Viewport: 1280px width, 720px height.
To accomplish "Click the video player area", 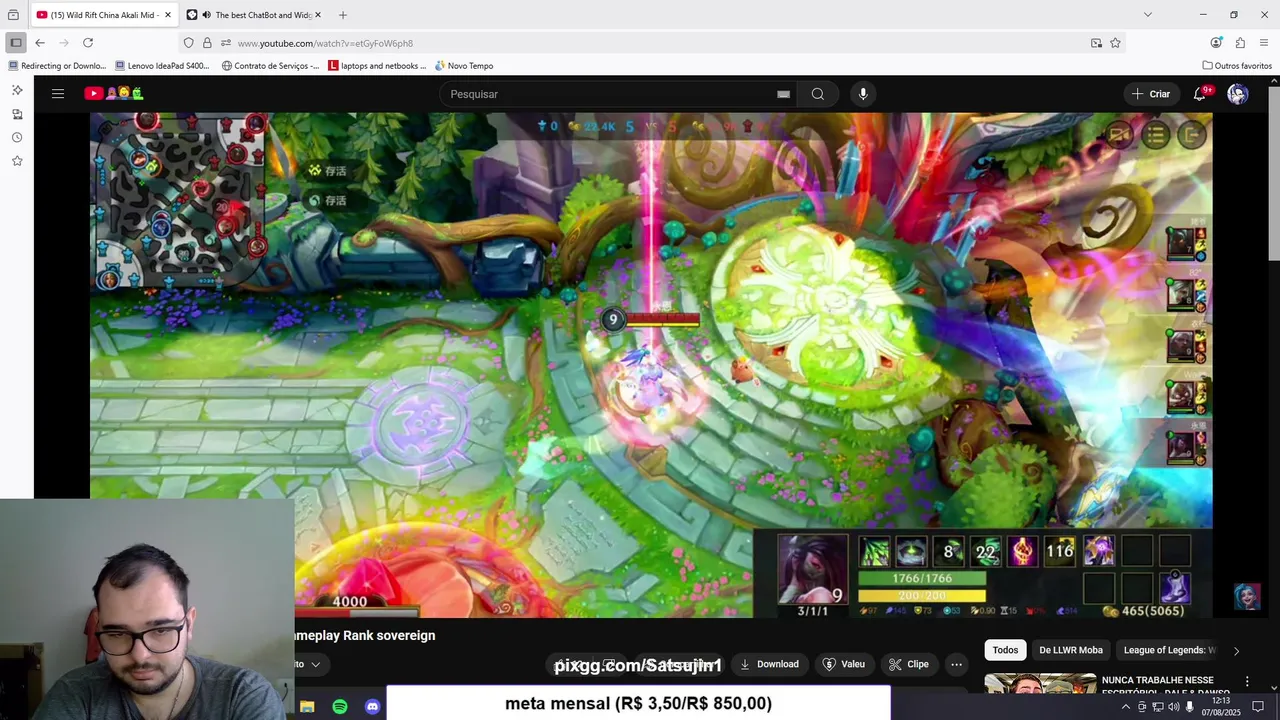I will click(x=651, y=365).
